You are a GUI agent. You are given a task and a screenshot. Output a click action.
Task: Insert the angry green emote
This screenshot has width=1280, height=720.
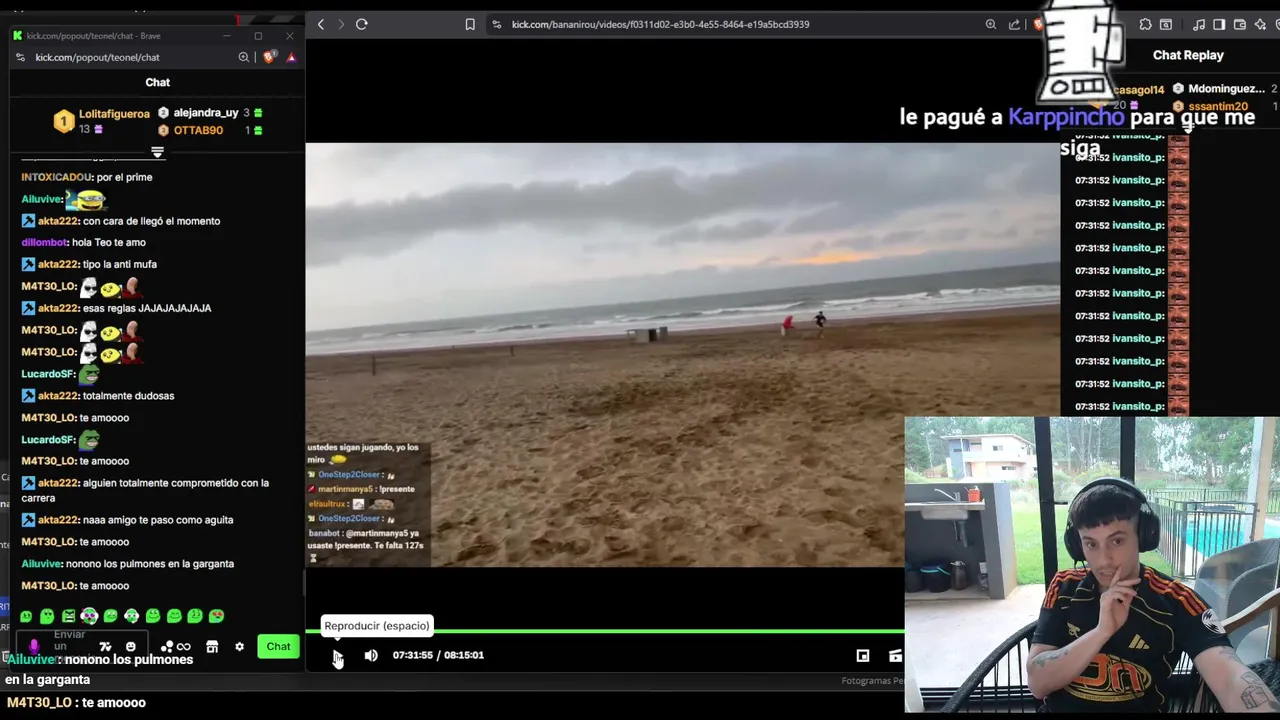coord(68,616)
